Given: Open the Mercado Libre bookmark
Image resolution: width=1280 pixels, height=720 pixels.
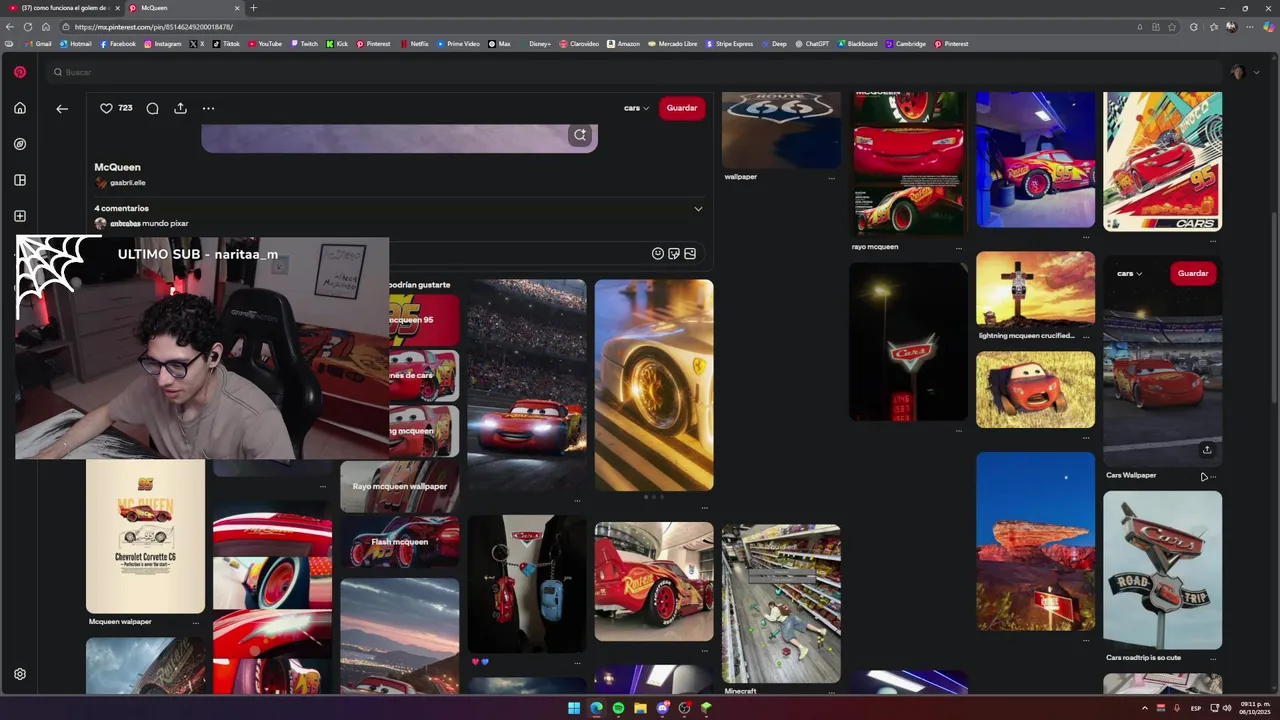Looking at the screenshot, I should click(671, 44).
